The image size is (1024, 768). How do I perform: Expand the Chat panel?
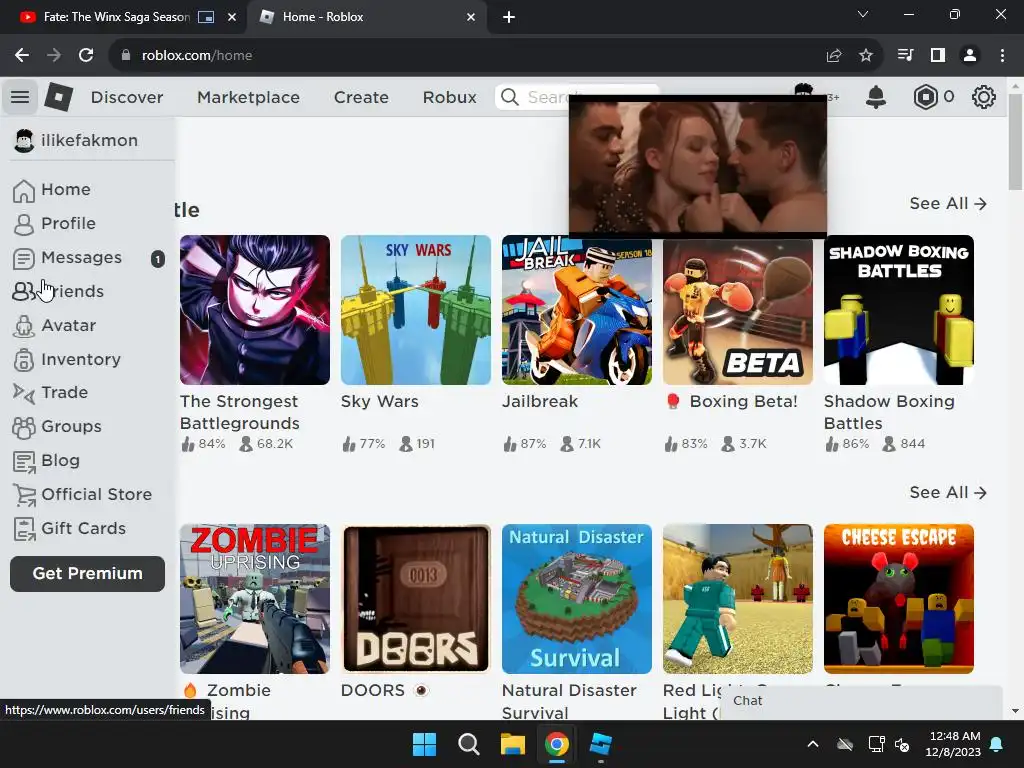(861, 702)
